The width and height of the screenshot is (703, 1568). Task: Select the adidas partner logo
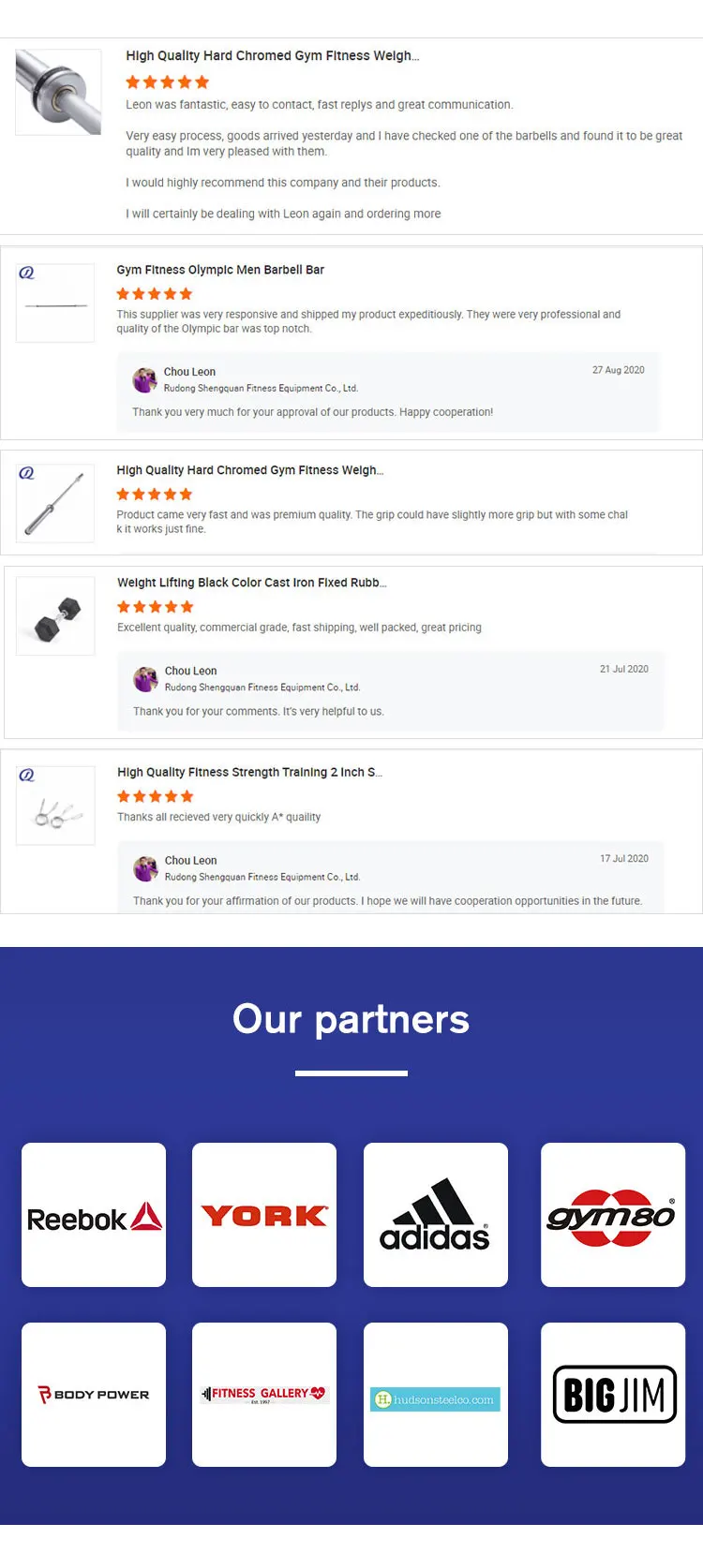click(x=435, y=1215)
